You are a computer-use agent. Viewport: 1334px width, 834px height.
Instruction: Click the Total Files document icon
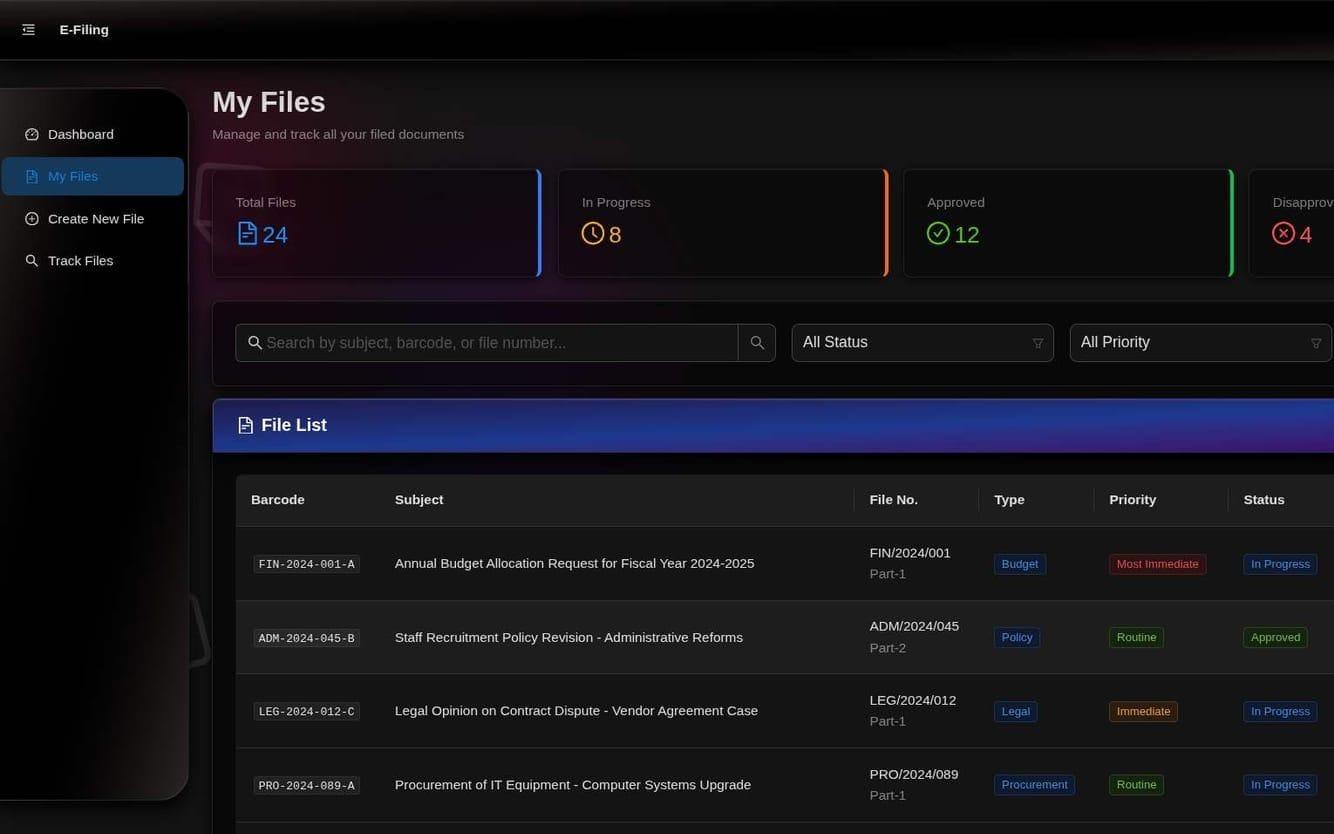[x=247, y=234]
